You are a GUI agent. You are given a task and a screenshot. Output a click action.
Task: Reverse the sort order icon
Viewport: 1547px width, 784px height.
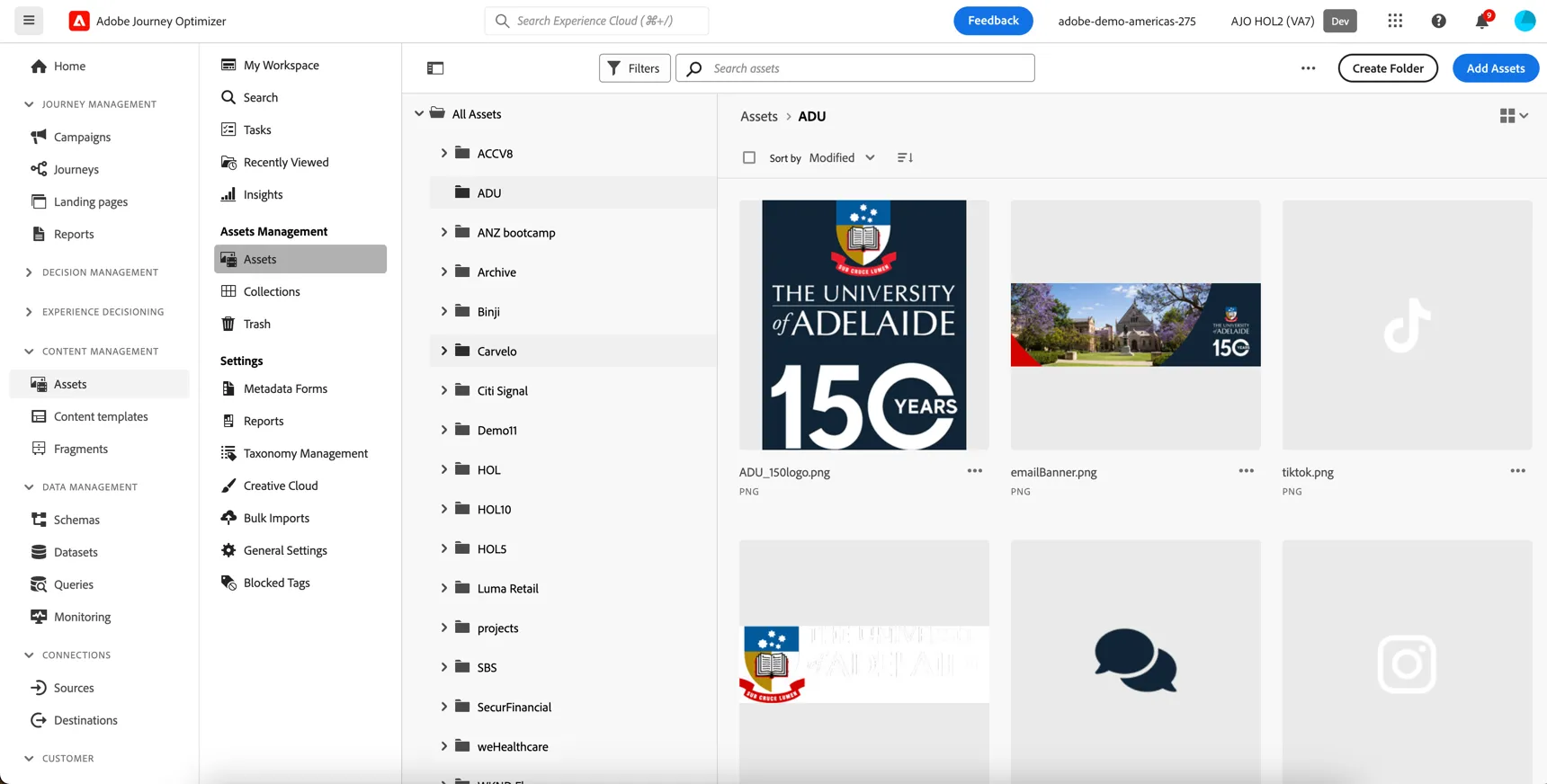click(905, 157)
